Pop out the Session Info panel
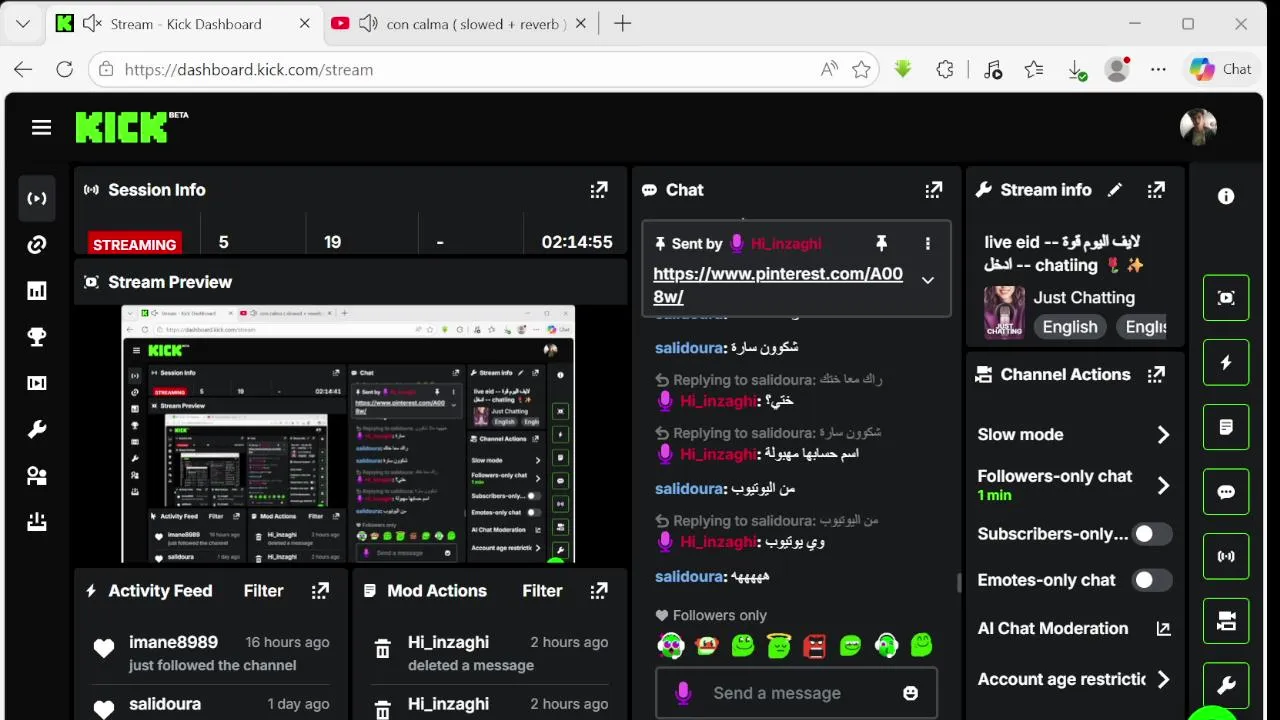Viewport: 1280px width, 720px height. tap(599, 189)
